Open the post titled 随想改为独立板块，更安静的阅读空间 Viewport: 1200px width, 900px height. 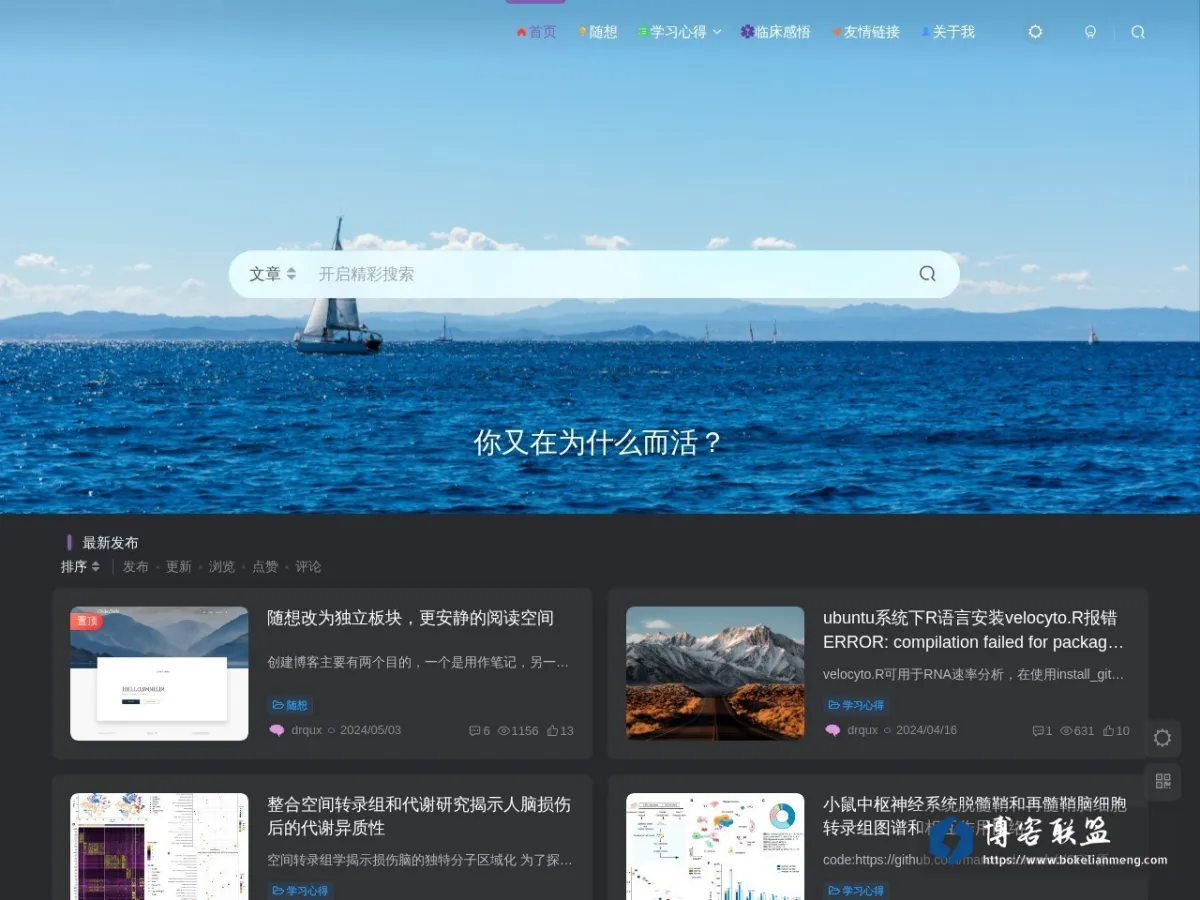410,618
